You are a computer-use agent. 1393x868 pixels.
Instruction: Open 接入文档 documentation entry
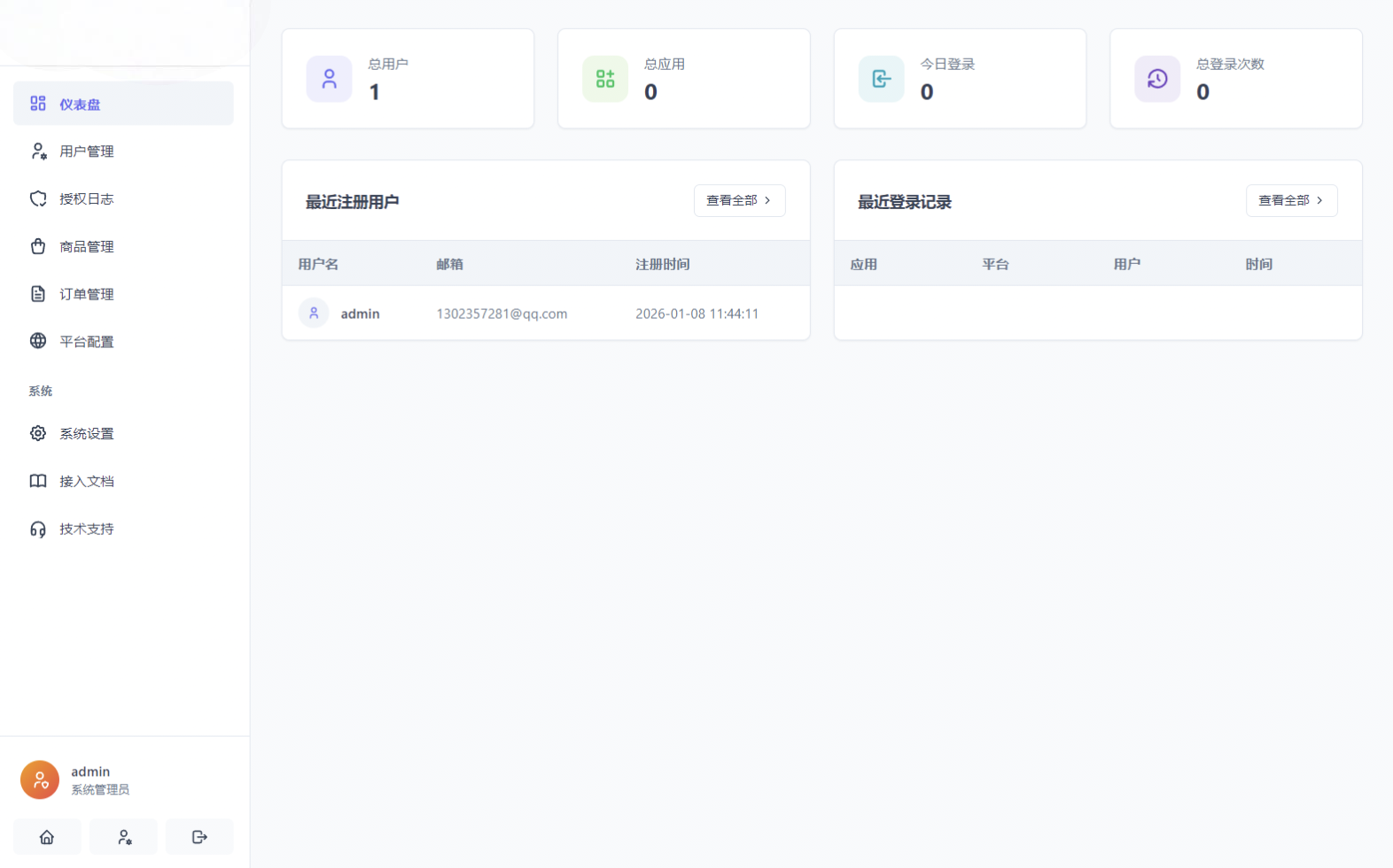coord(123,482)
